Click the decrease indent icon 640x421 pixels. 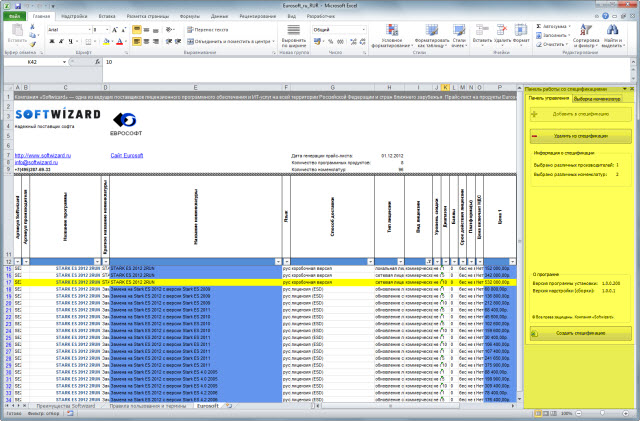pos(169,41)
